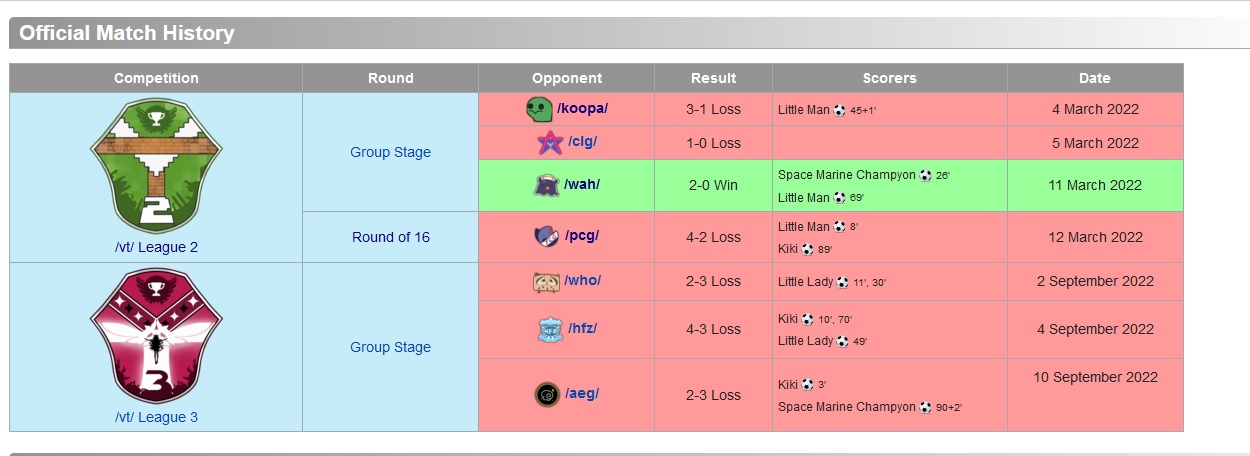The image size is (1250, 456).
Task: Click the /wah/ team logo icon
Action: [547, 185]
